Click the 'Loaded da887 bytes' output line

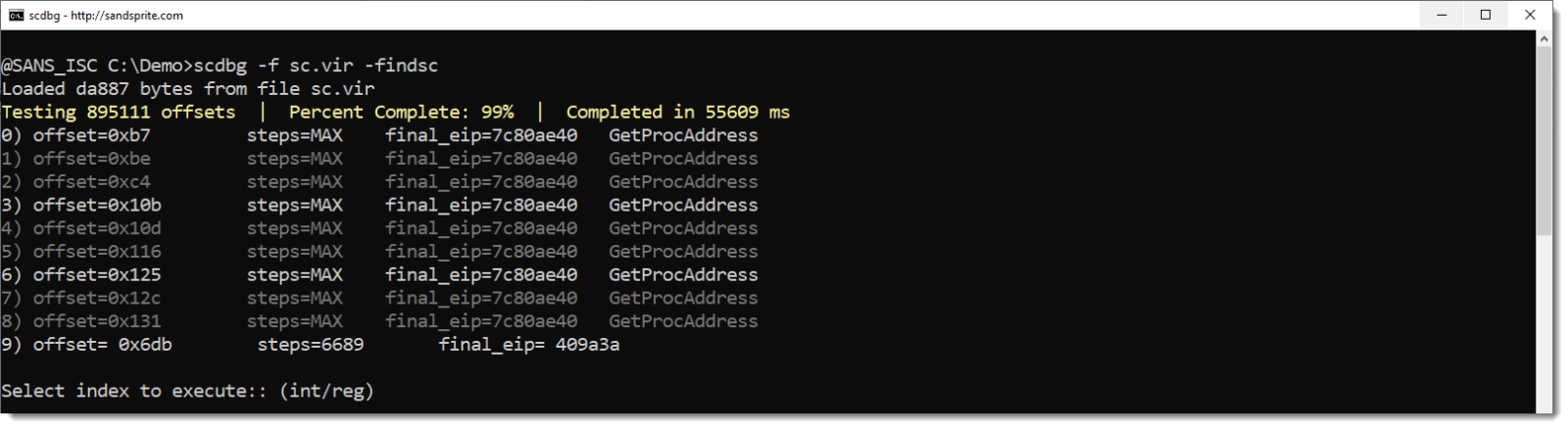(x=188, y=89)
